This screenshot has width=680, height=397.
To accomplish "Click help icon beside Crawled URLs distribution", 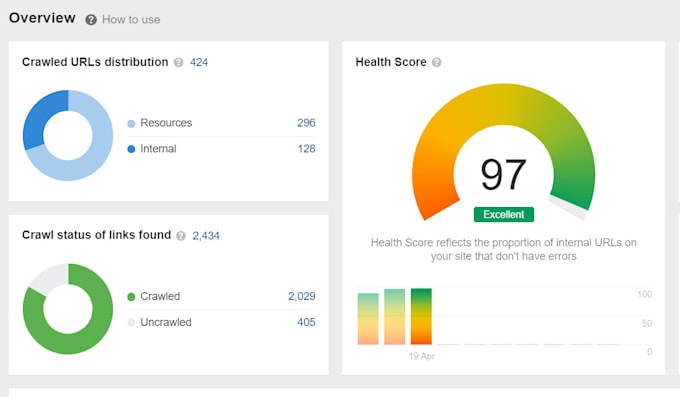I will tap(178, 62).
